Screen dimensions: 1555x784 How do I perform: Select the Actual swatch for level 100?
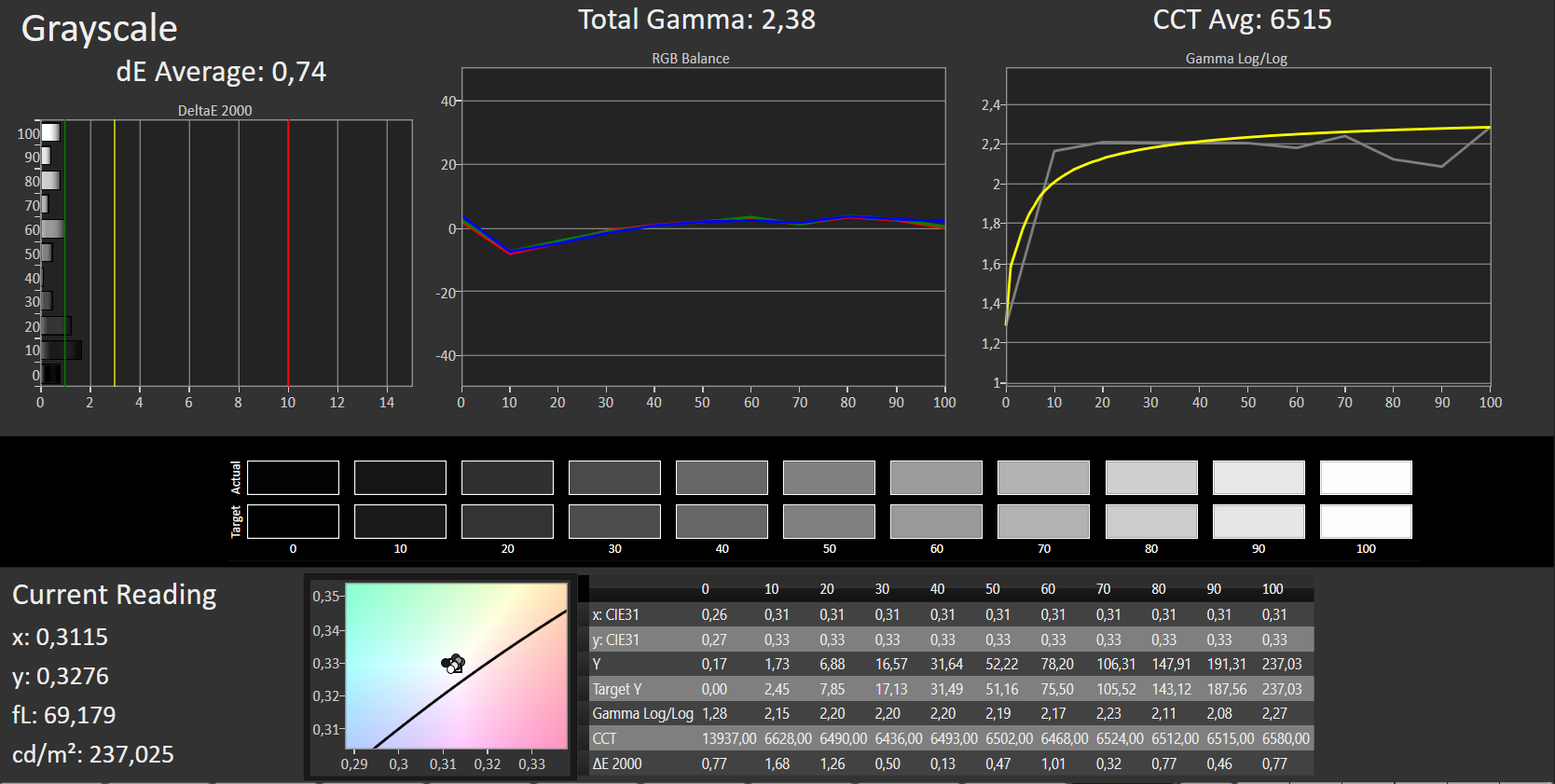click(x=1366, y=477)
